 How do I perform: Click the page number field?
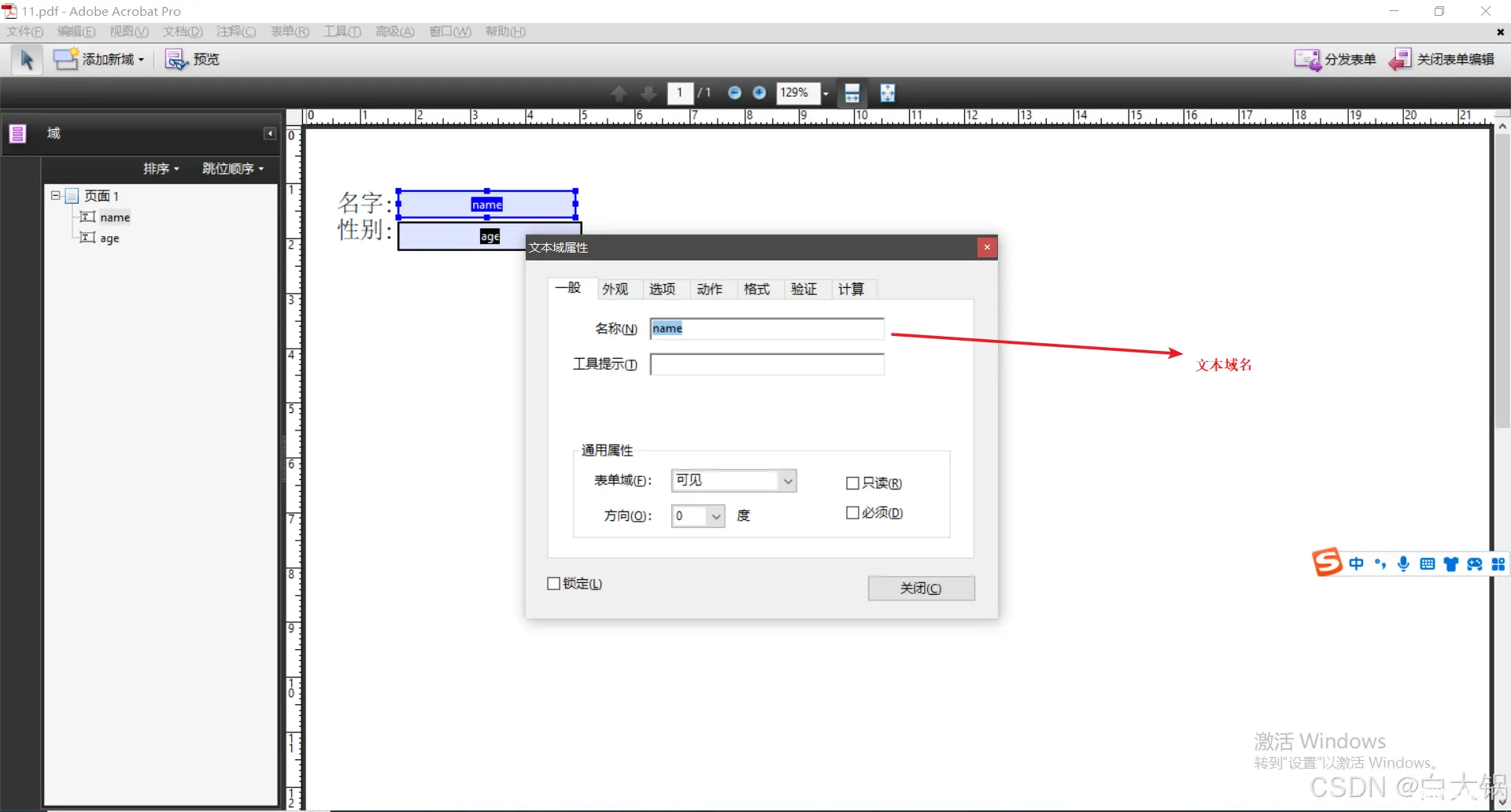(x=680, y=93)
